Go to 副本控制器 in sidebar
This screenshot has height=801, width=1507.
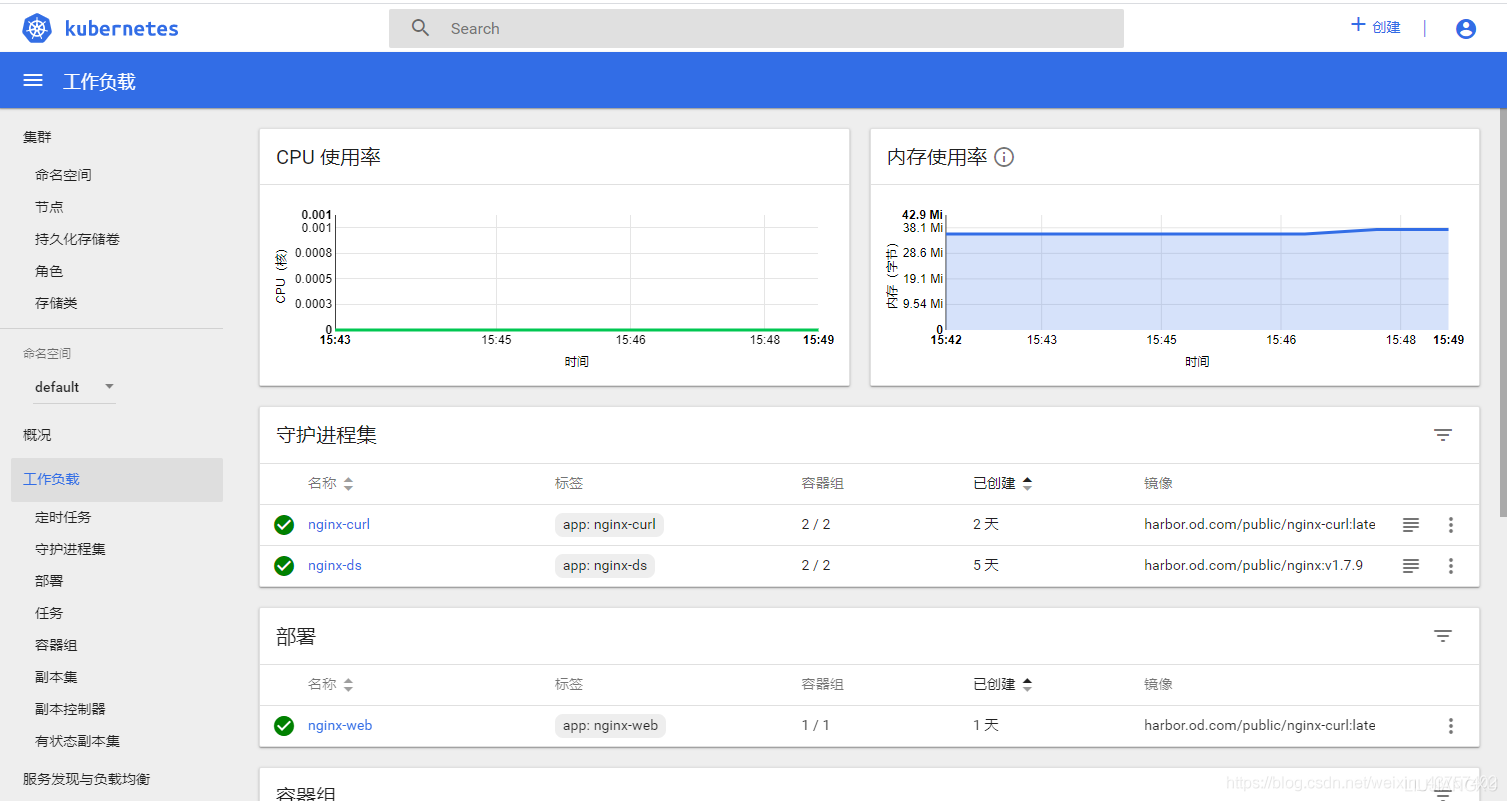coord(70,709)
